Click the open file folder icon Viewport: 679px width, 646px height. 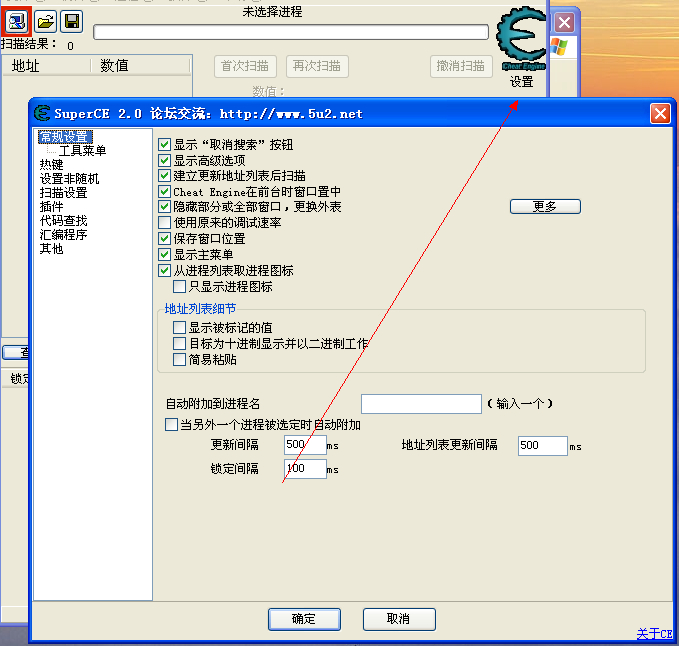(x=45, y=21)
